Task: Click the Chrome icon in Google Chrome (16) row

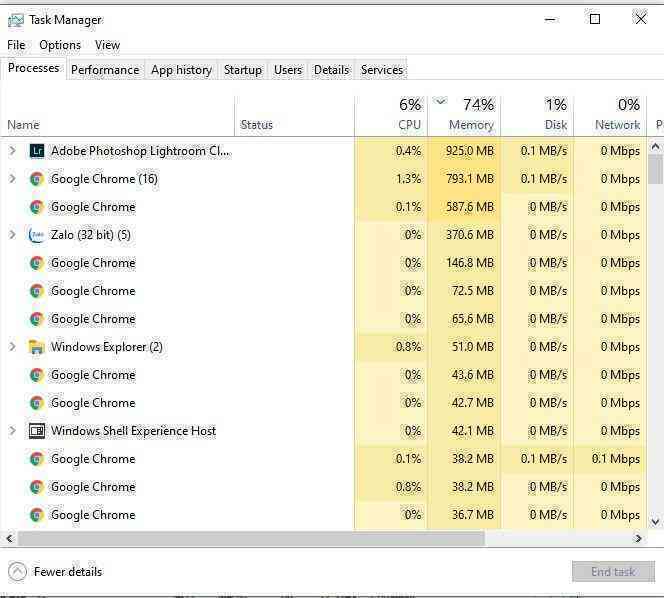Action: coord(37,179)
